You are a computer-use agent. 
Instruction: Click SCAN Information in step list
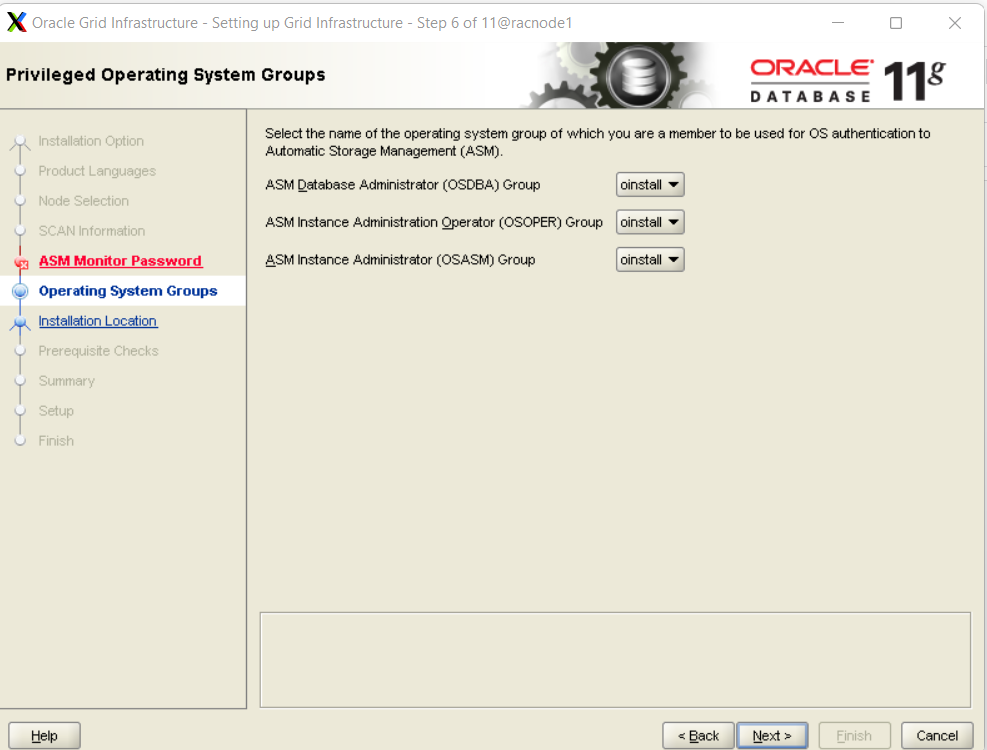coord(91,231)
